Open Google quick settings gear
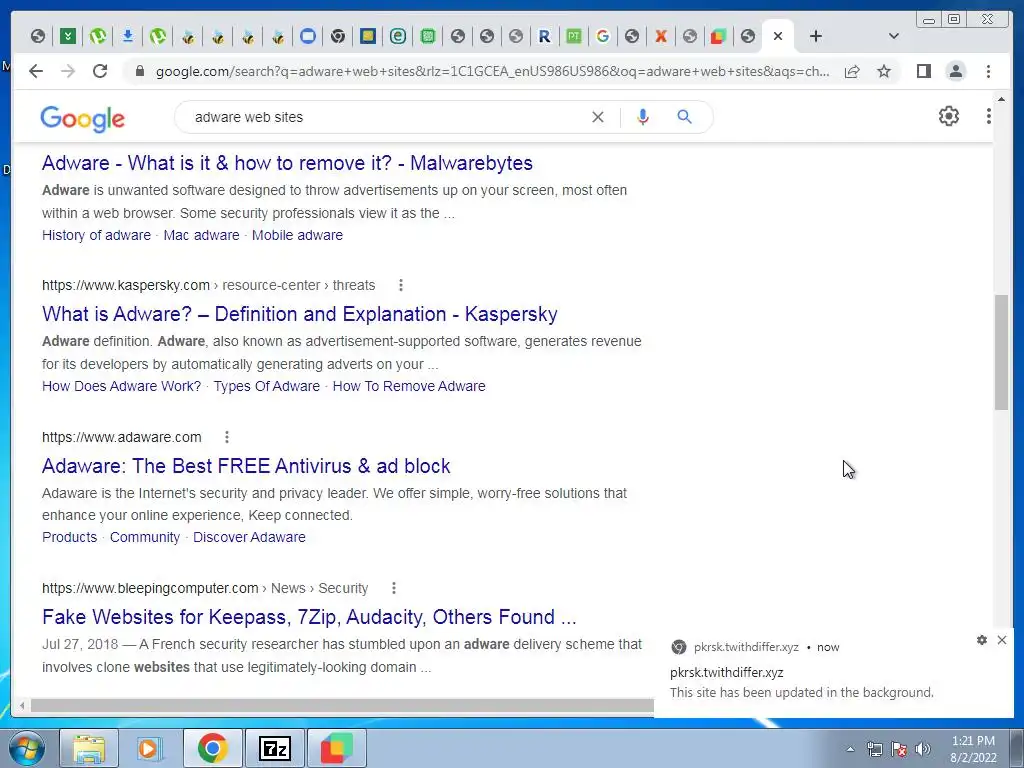This screenshot has height=768, width=1024. pyautogui.click(x=949, y=116)
